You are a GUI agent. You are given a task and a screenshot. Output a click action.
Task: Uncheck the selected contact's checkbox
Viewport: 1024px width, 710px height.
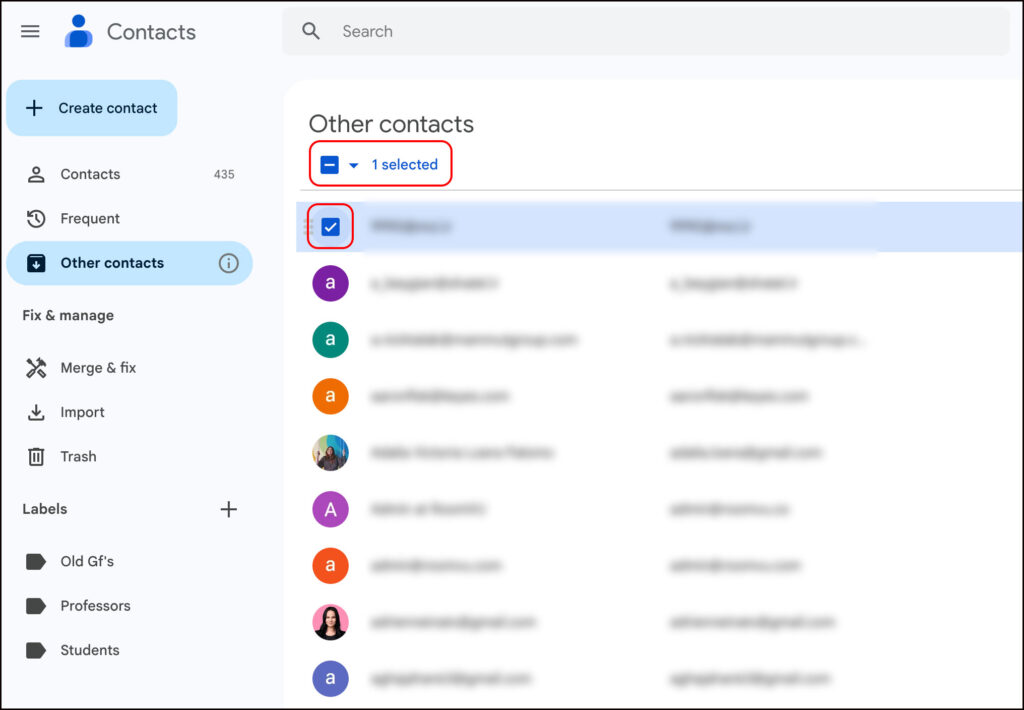[330, 227]
